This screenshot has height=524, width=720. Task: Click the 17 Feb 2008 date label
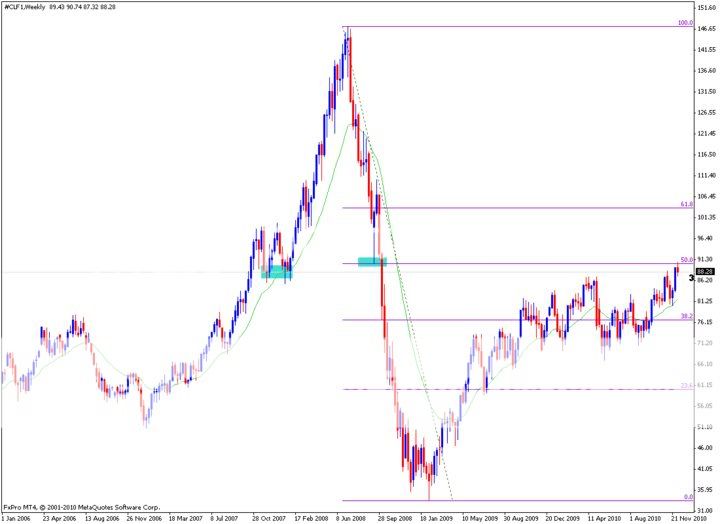tap(312, 518)
